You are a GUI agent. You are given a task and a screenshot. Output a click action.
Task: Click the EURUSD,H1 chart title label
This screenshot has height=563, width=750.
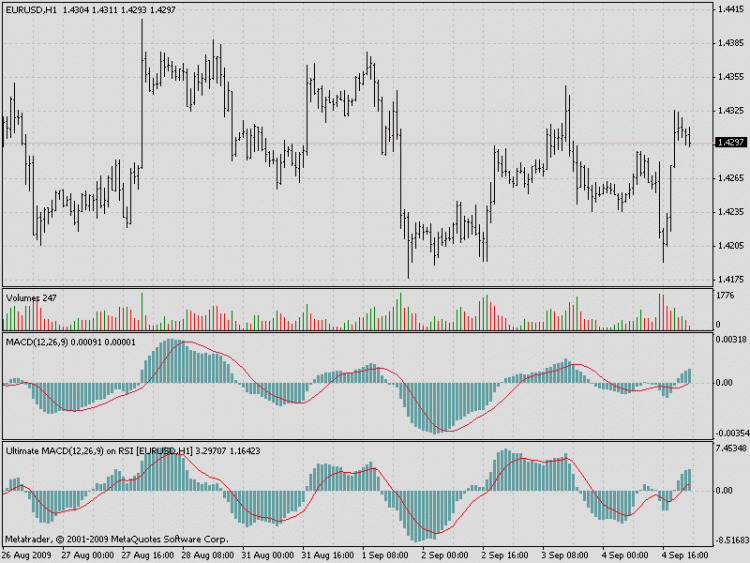click(30, 9)
